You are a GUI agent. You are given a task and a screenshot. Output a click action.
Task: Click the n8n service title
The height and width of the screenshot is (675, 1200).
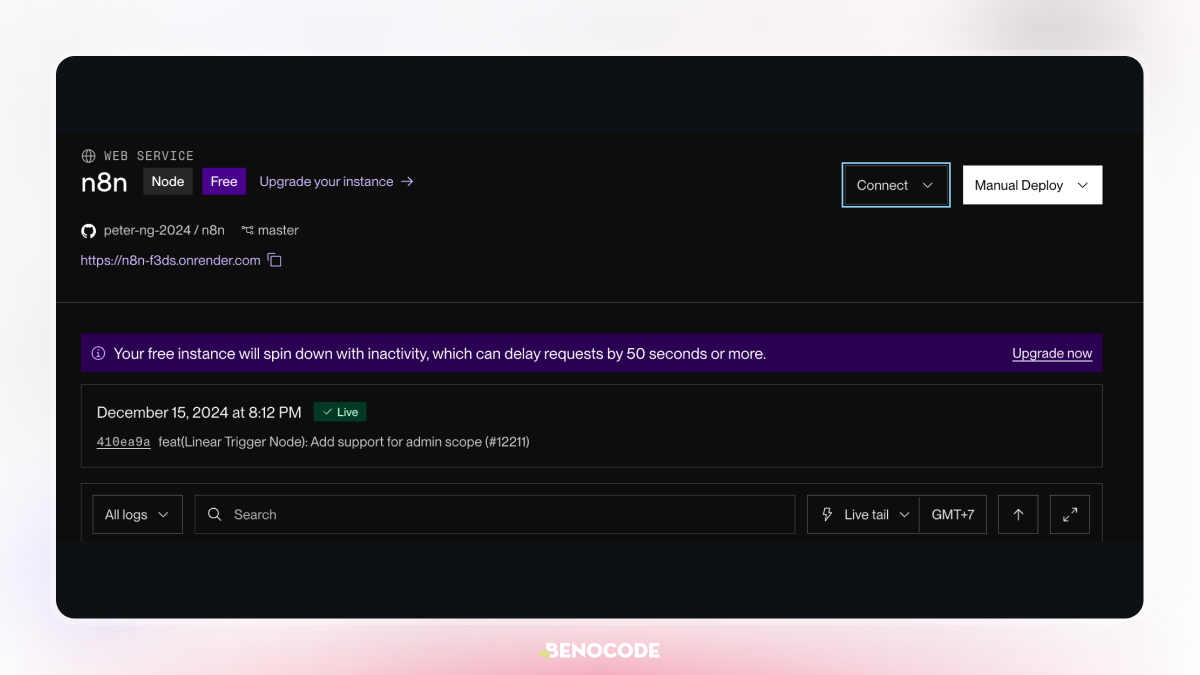(105, 182)
